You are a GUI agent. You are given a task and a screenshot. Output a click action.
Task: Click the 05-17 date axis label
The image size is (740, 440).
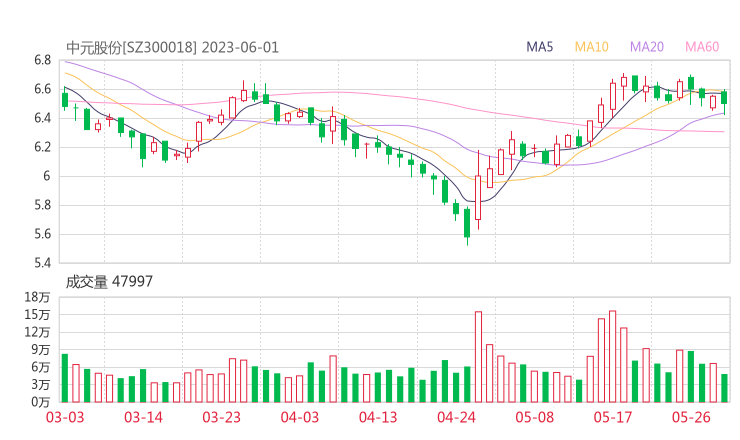613,417
